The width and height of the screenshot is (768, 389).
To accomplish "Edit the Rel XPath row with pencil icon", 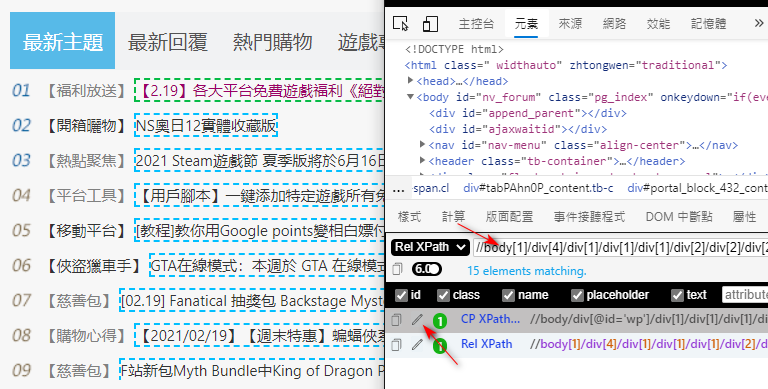I will [x=417, y=344].
